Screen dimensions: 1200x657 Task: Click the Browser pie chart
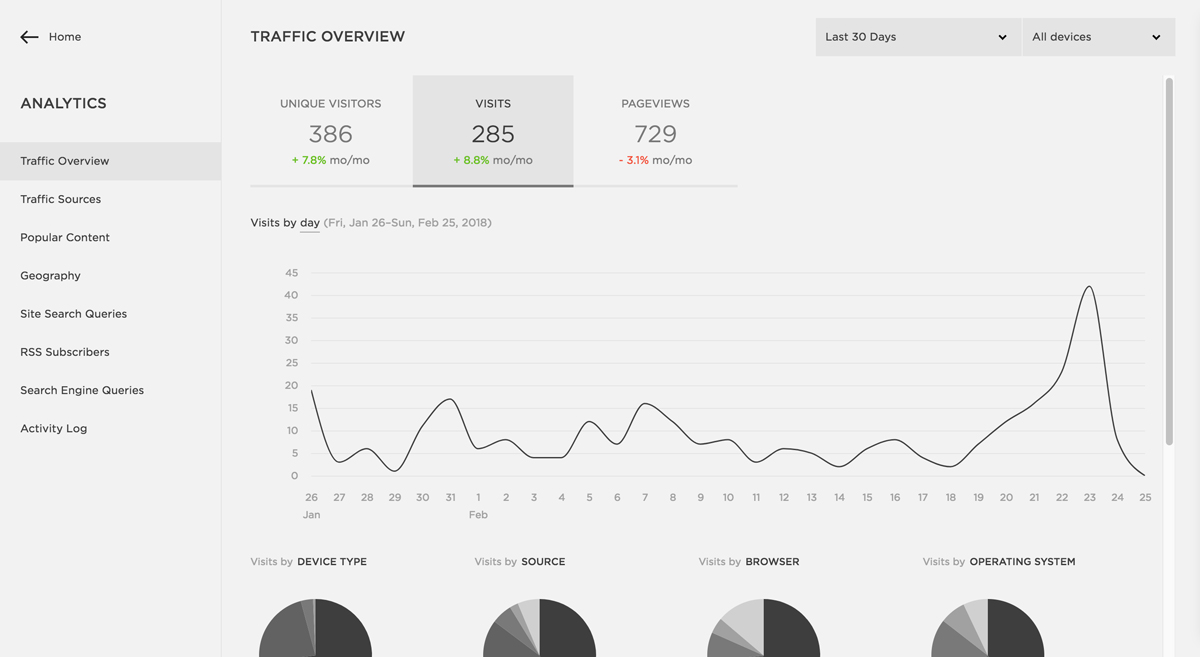coord(763,628)
